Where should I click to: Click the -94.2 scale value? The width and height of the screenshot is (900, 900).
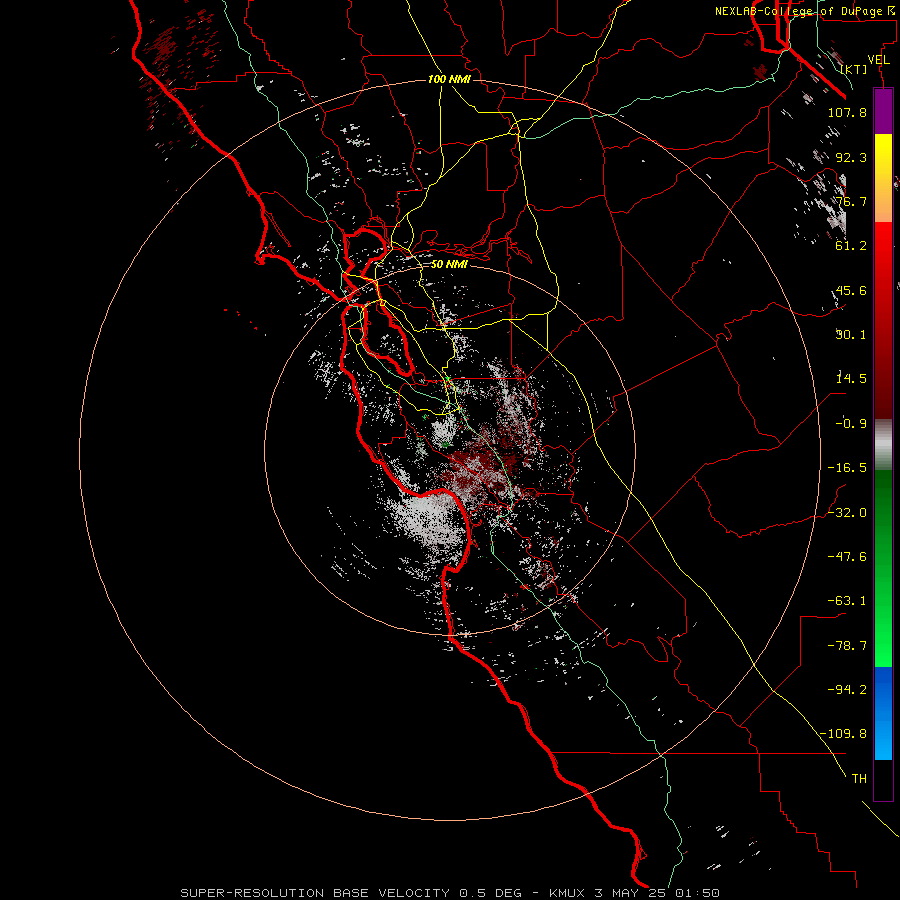point(847,690)
